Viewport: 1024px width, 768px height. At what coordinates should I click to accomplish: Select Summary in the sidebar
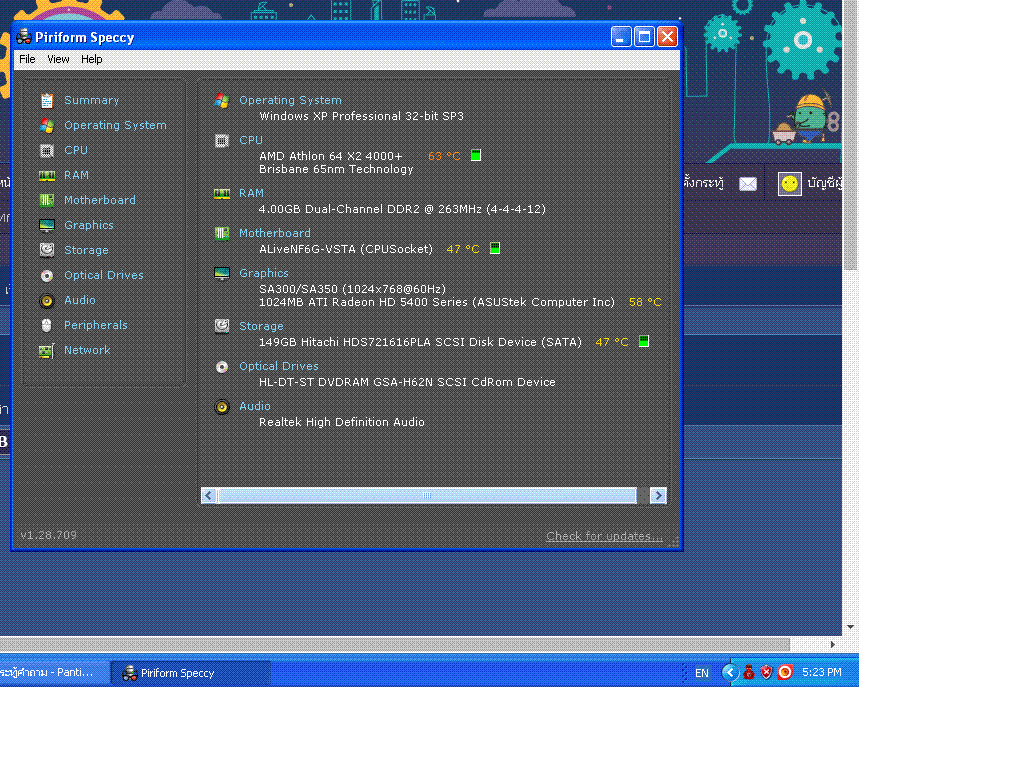tap(91, 101)
